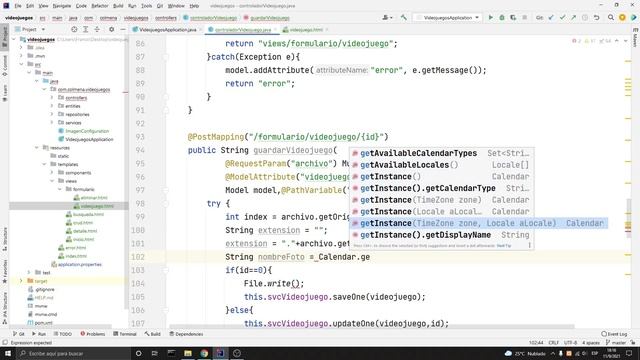Open File Explorer from the taskbar
640x360 pixels.
pos(188,353)
